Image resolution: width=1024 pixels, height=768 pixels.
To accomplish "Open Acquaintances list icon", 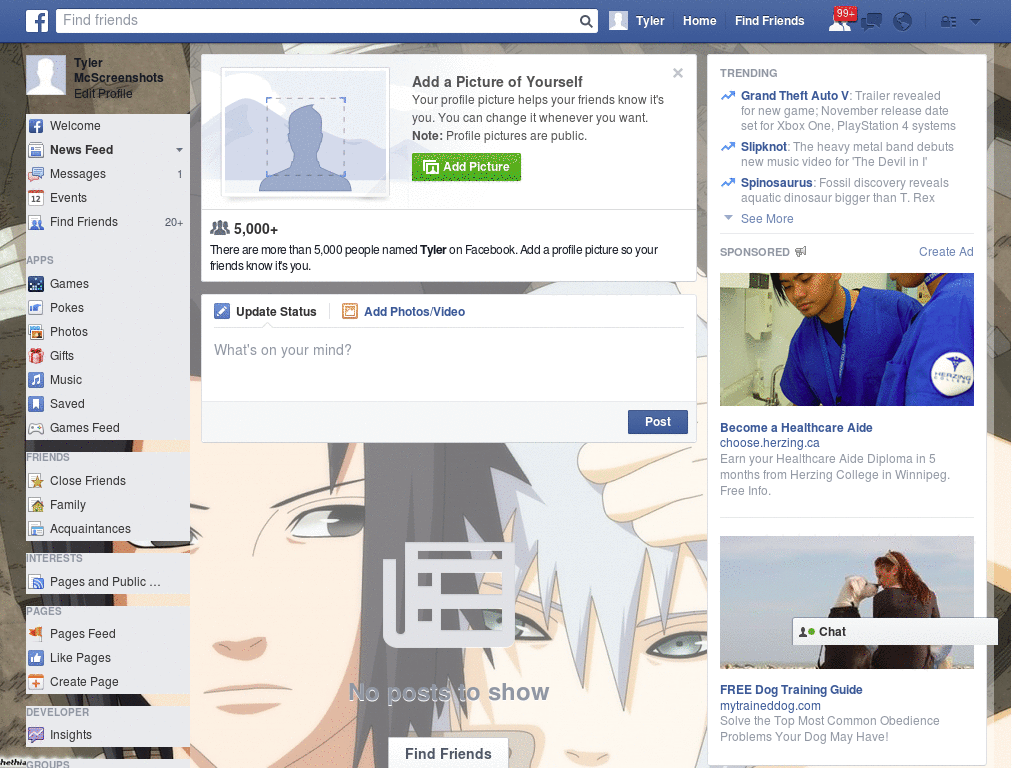I will 36,529.
